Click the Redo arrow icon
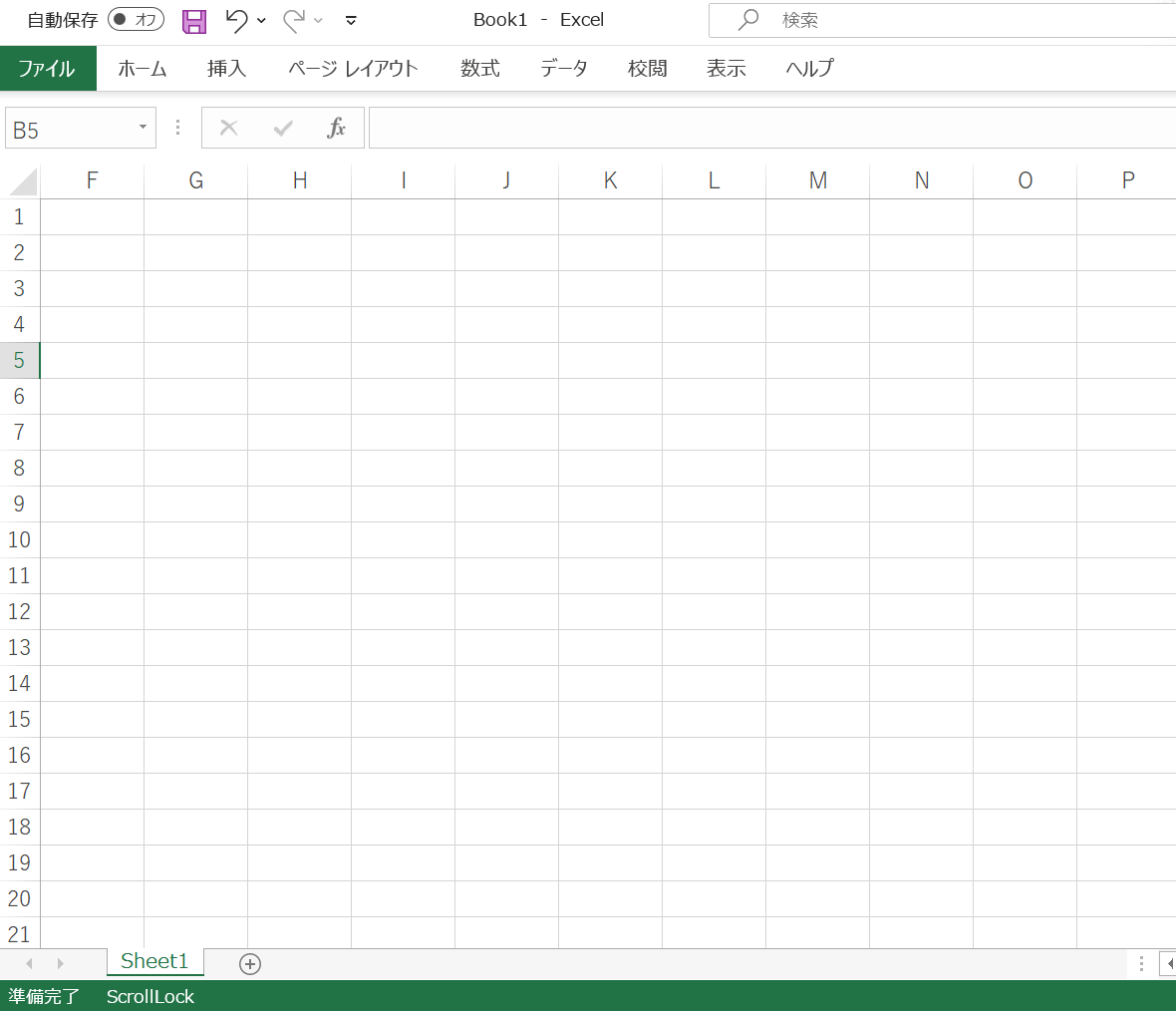This screenshot has width=1176, height=1011. pos(294,20)
